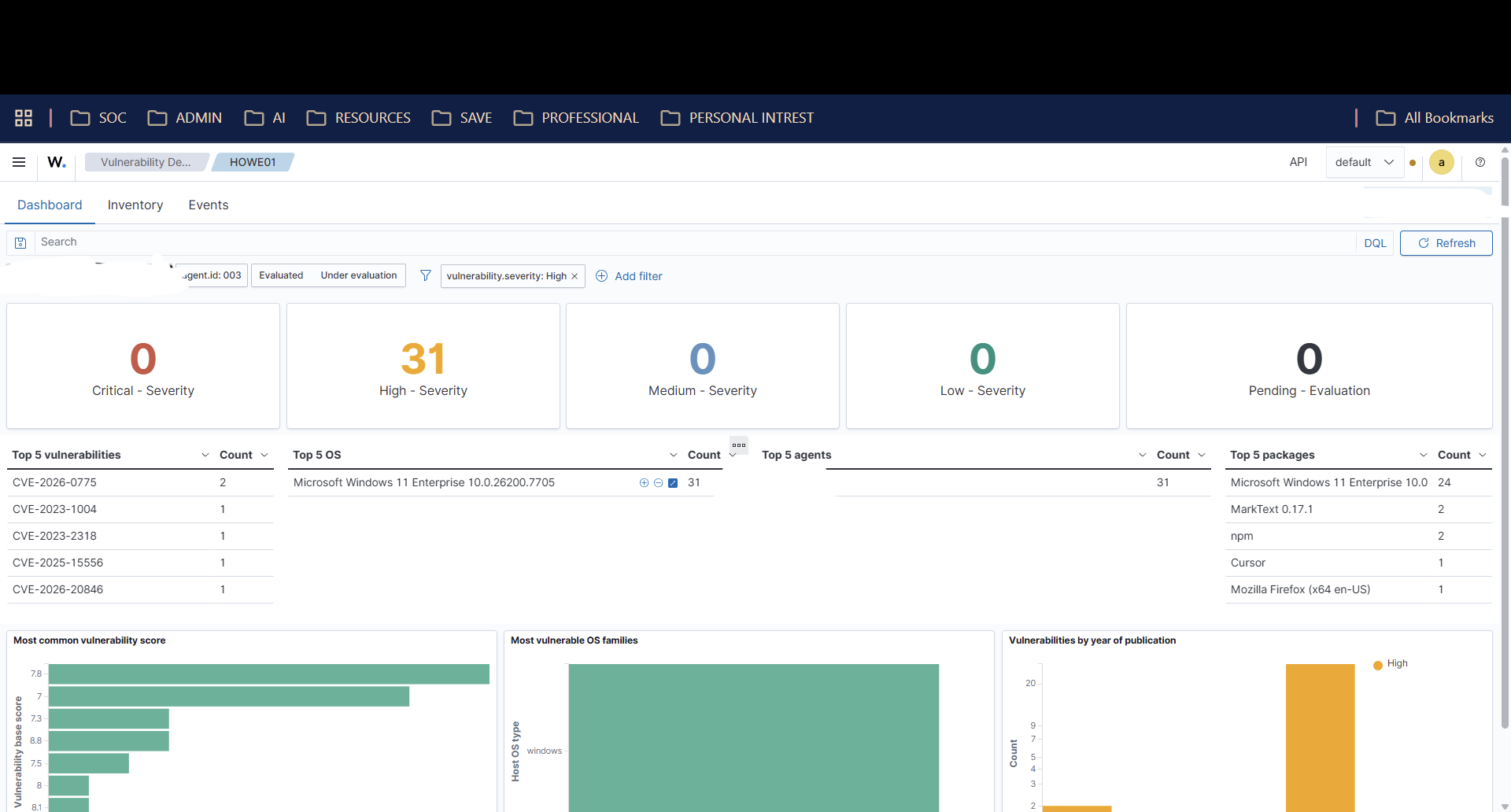This screenshot has width=1511, height=812.
Task: Open the help icon in top bar
Action: (x=1480, y=162)
